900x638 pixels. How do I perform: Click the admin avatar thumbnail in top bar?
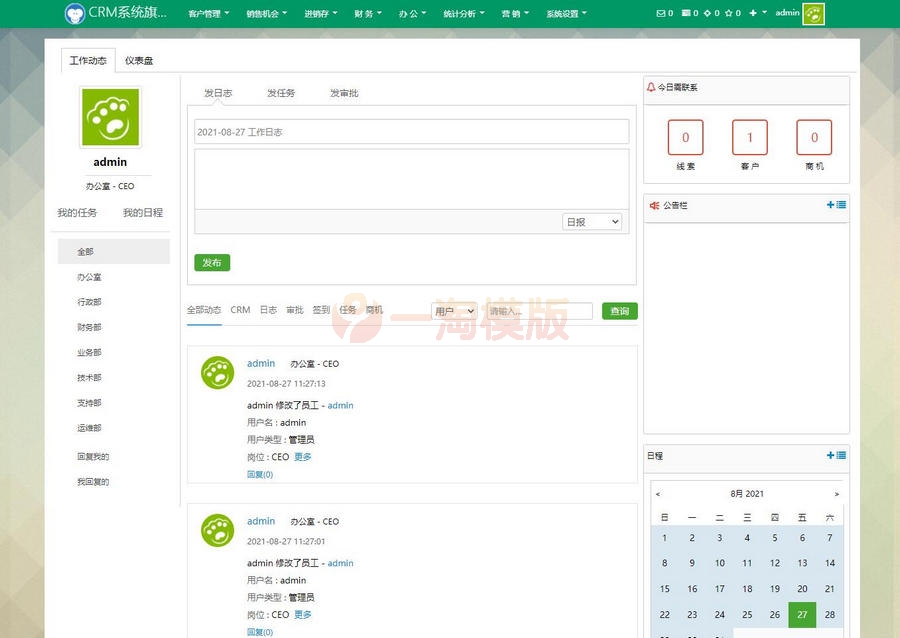click(813, 14)
